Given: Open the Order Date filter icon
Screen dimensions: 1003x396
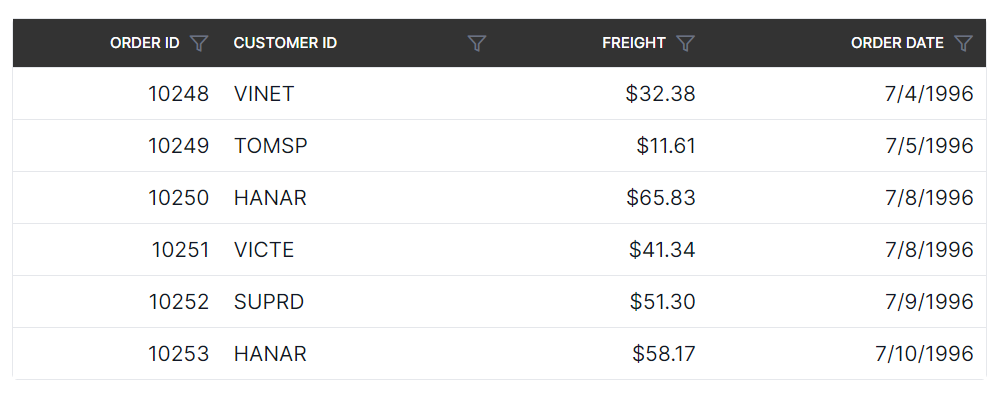Looking at the screenshot, I should tap(963, 43).
